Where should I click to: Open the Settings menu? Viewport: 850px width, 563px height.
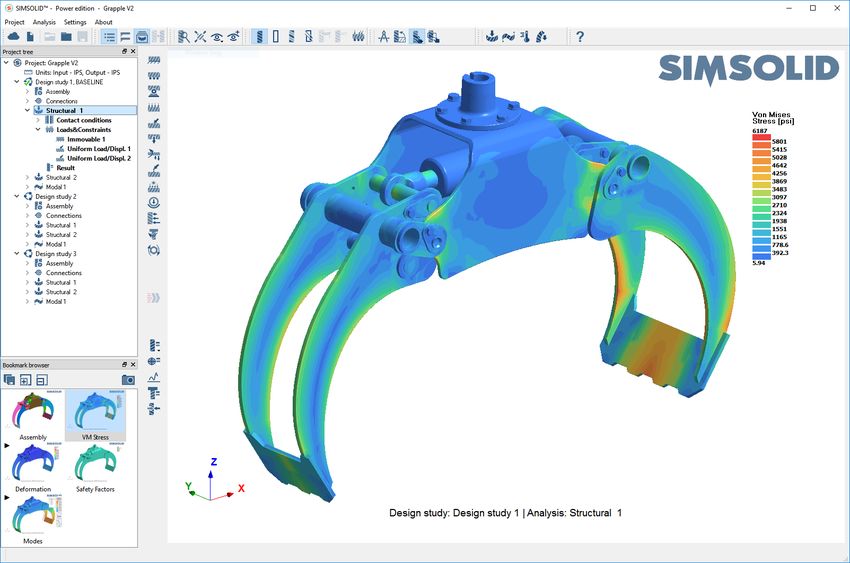click(75, 22)
